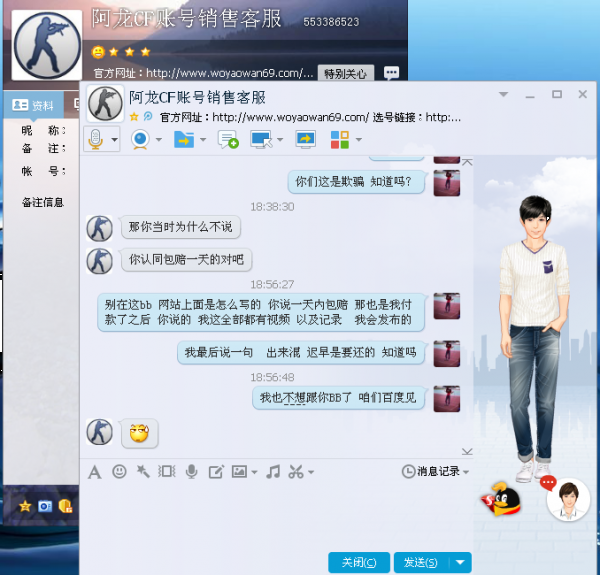The height and width of the screenshot is (575, 600).
Task: Click the 备注信息 label in profile window
Action: tap(42, 202)
